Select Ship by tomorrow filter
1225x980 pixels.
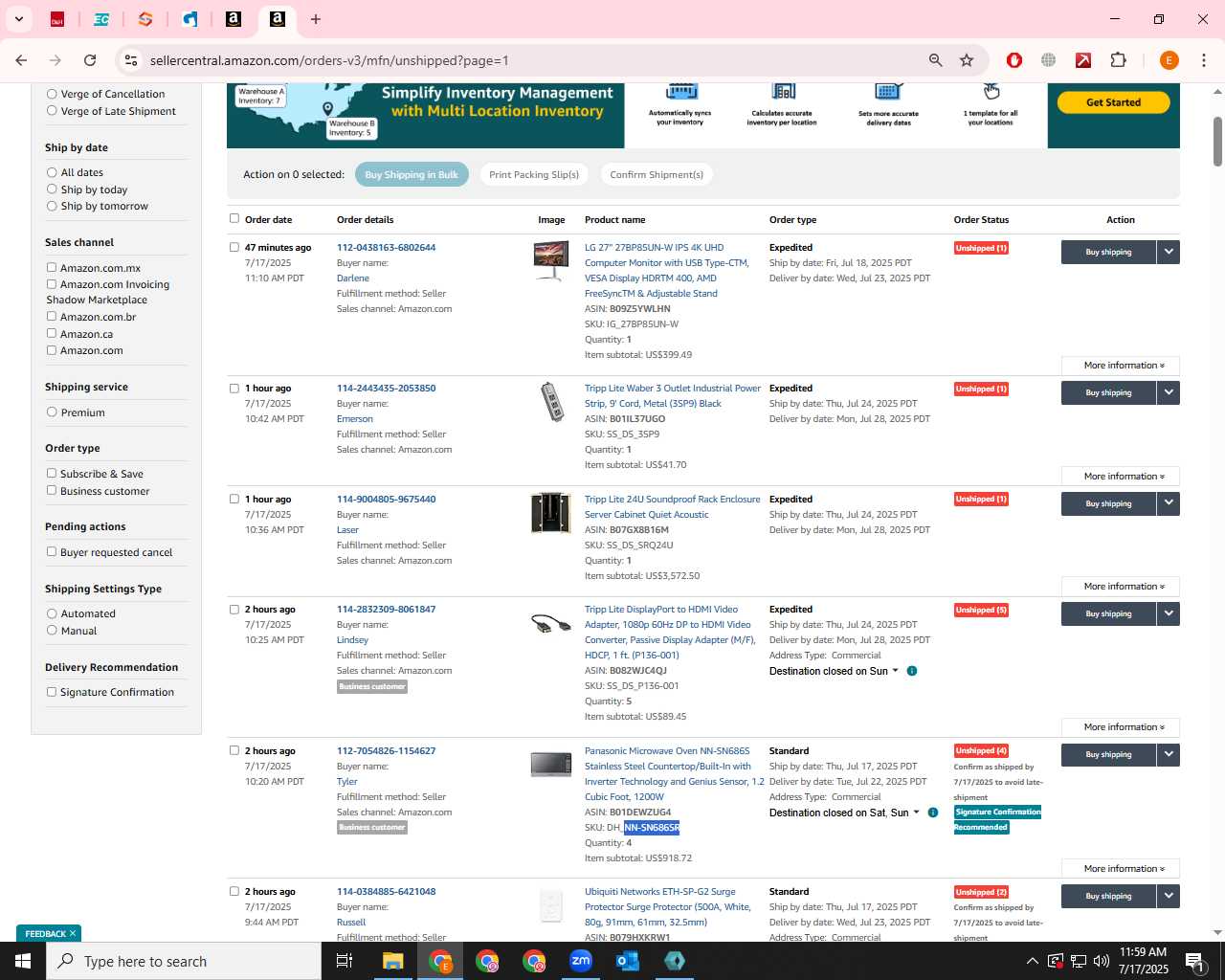click(52, 206)
